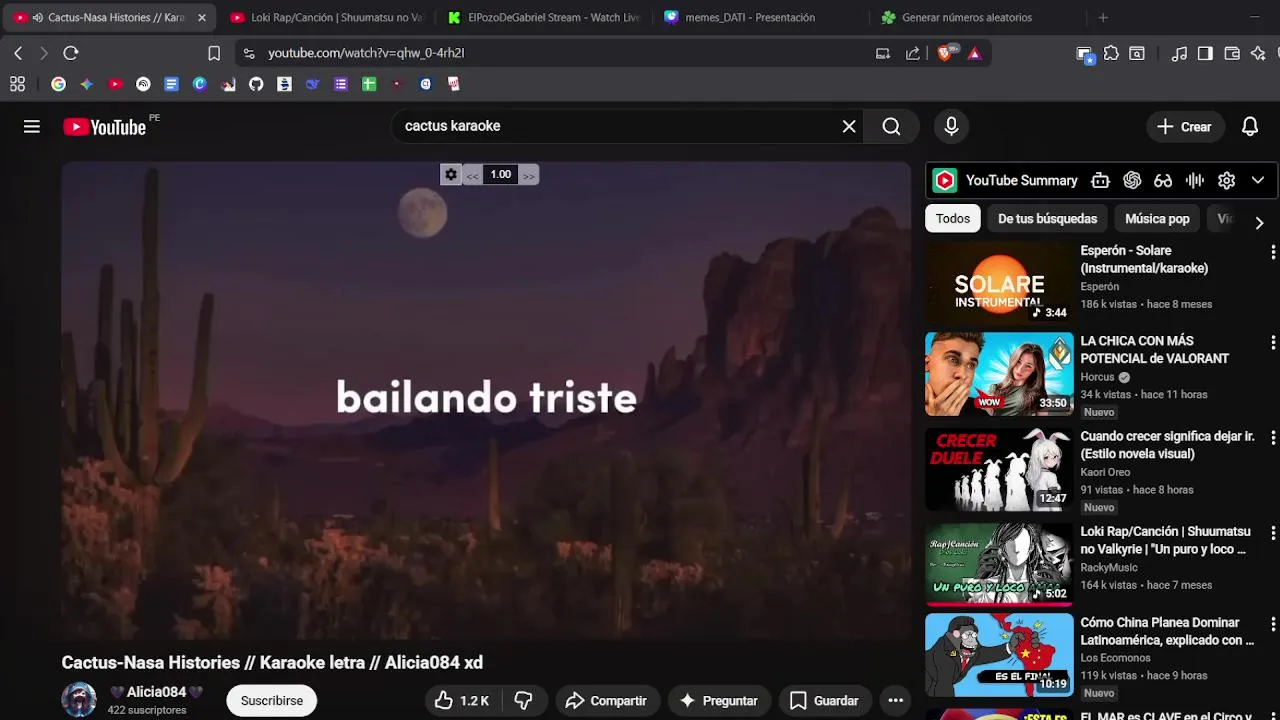
Task: Open options menu for Cómo China Planea Dominar
Action: (x=1272, y=624)
